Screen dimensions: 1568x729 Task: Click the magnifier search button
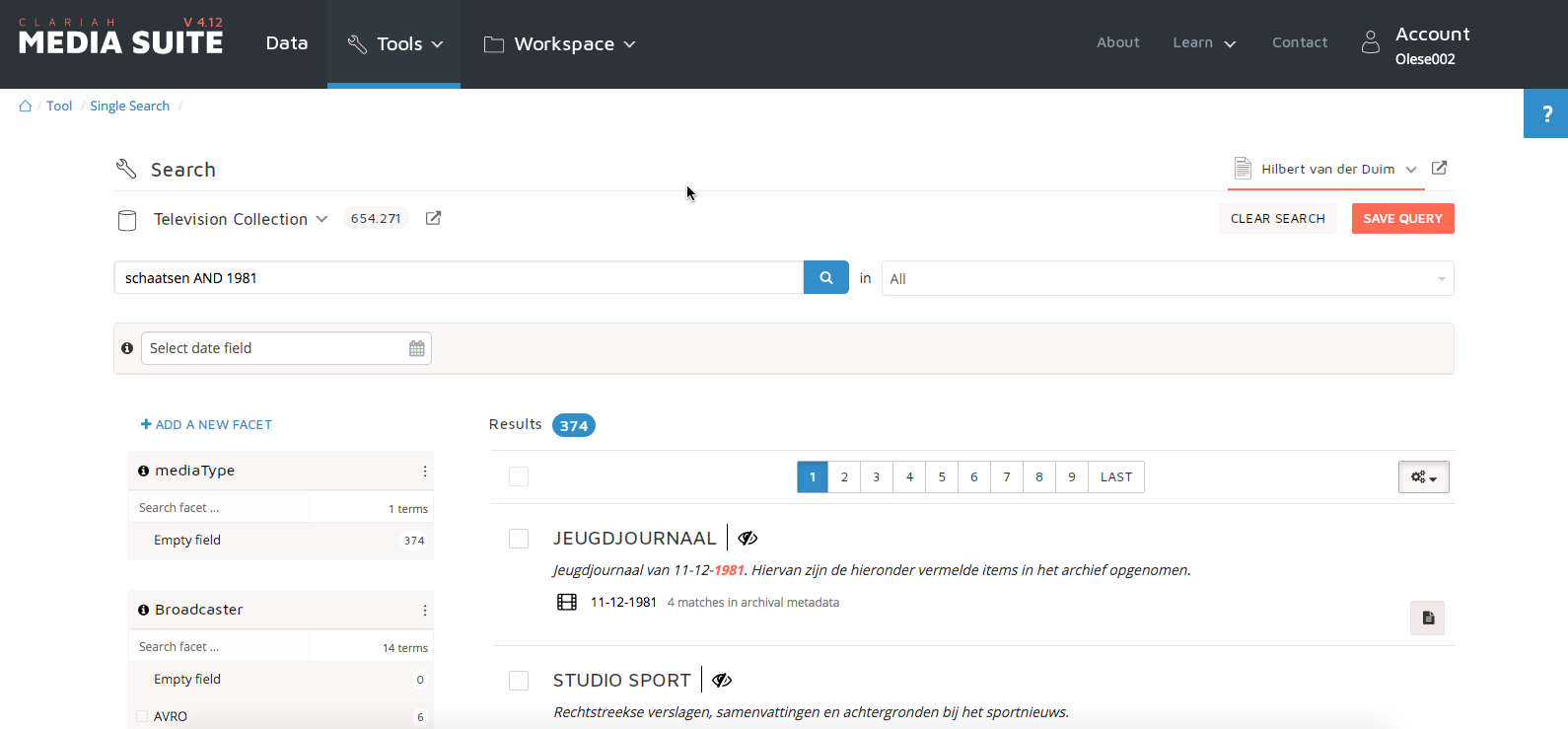click(825, 278)
